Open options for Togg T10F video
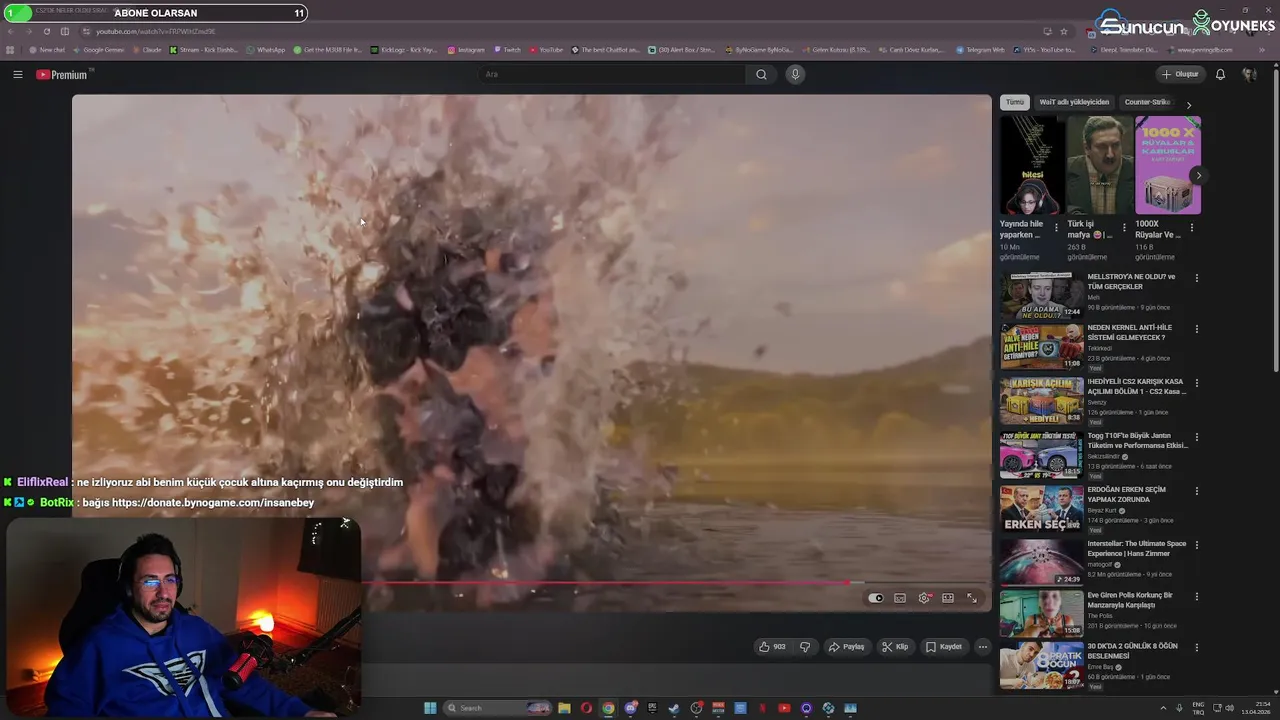This screenshot has width=1280, height=720. pos(1196,437)
